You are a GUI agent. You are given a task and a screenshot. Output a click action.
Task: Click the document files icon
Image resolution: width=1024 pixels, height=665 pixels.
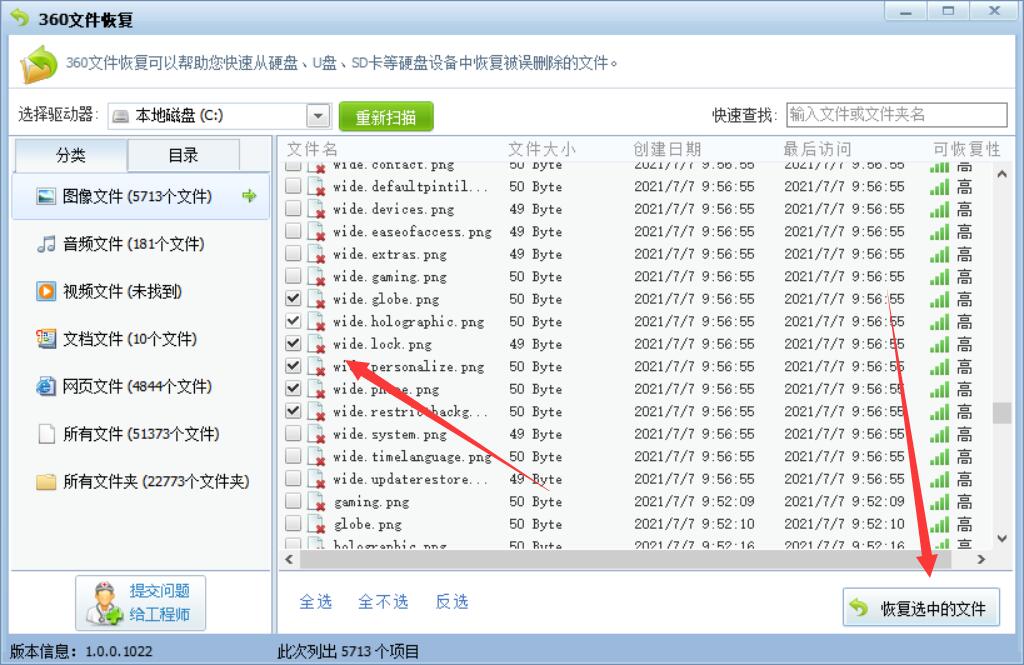(46, 339)
